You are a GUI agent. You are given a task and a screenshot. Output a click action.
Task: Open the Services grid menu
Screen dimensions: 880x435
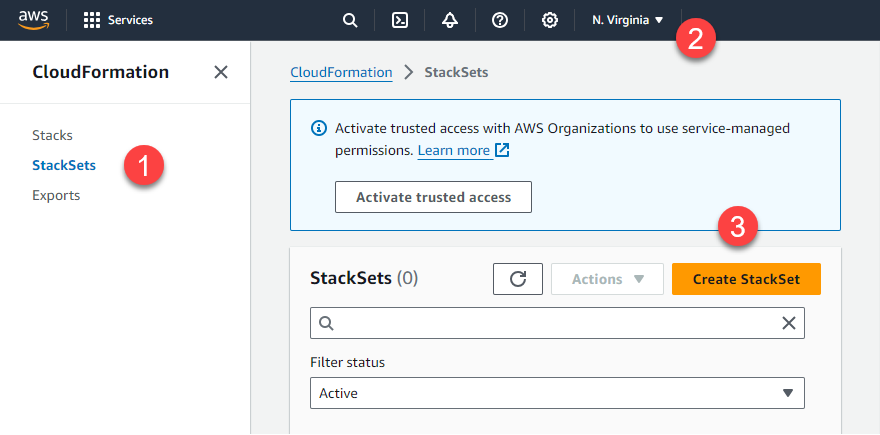[x=118, y=20]
